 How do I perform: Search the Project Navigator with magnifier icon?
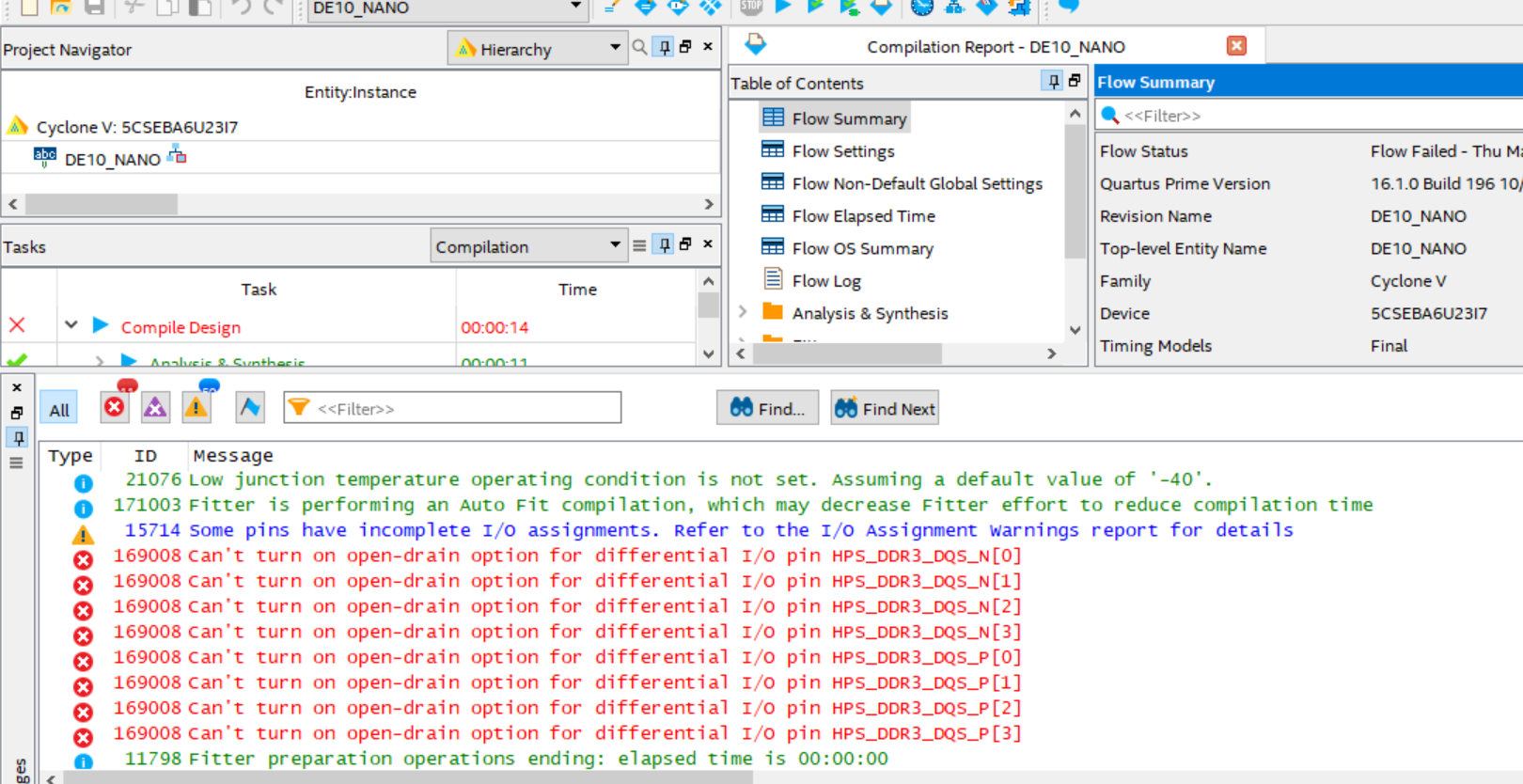640,47
